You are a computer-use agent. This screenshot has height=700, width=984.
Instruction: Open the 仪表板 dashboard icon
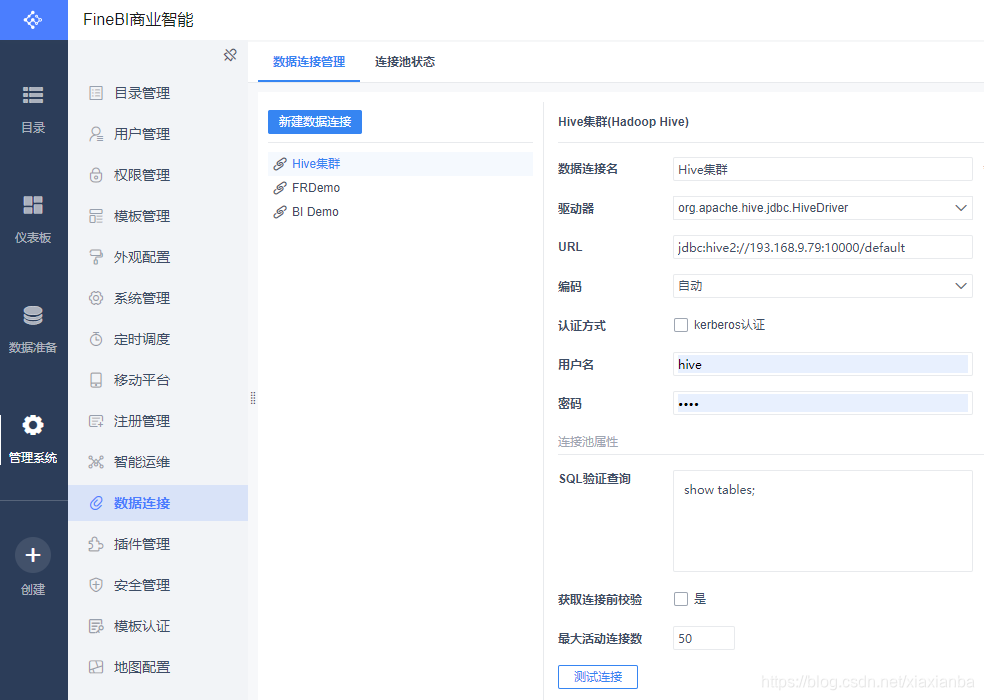33,205
